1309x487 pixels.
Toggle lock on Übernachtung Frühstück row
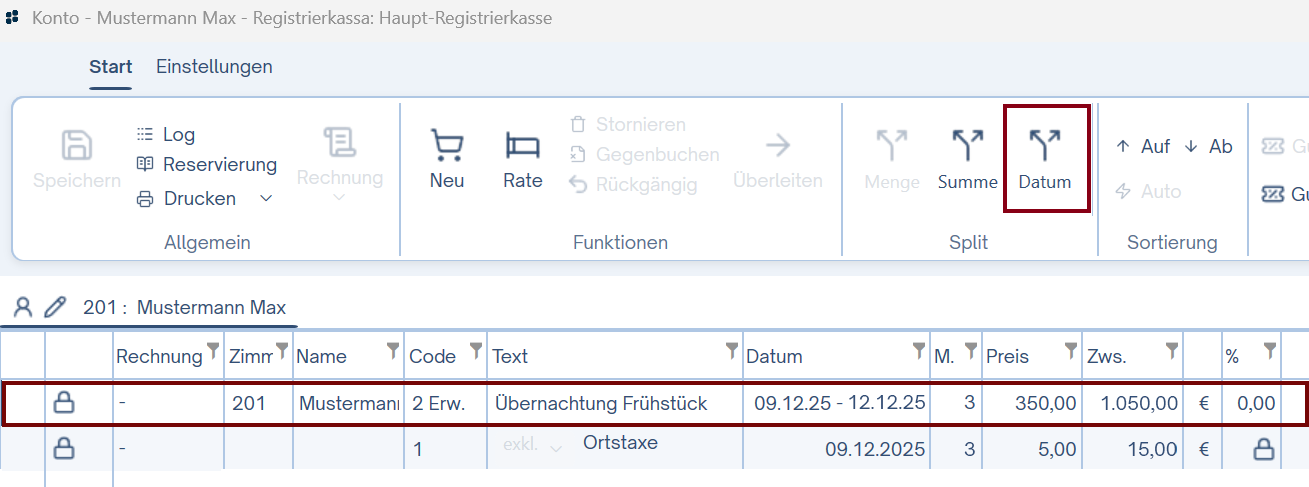[64, 403]
